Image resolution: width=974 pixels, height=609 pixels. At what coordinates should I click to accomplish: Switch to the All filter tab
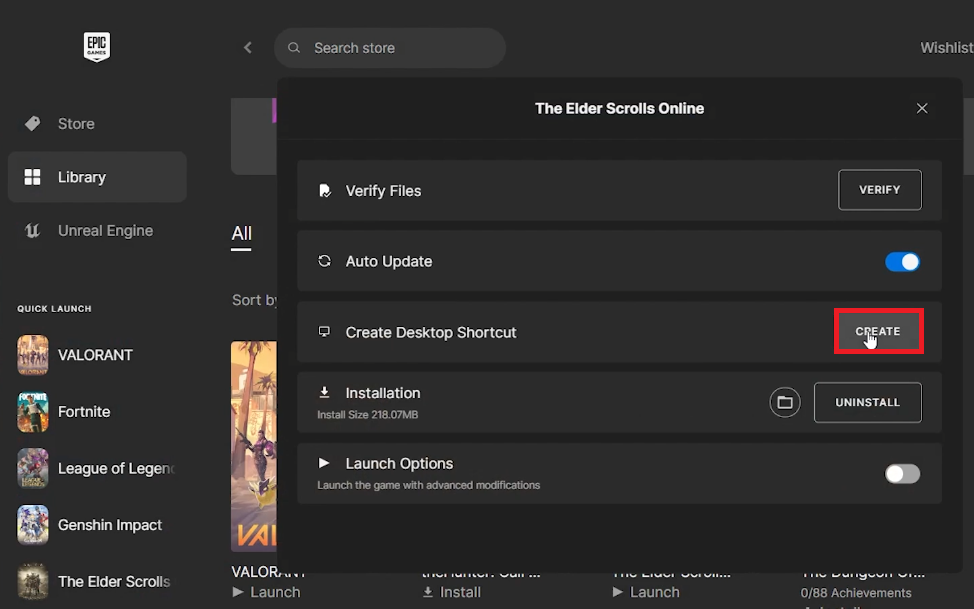click(x=241, y=234)
